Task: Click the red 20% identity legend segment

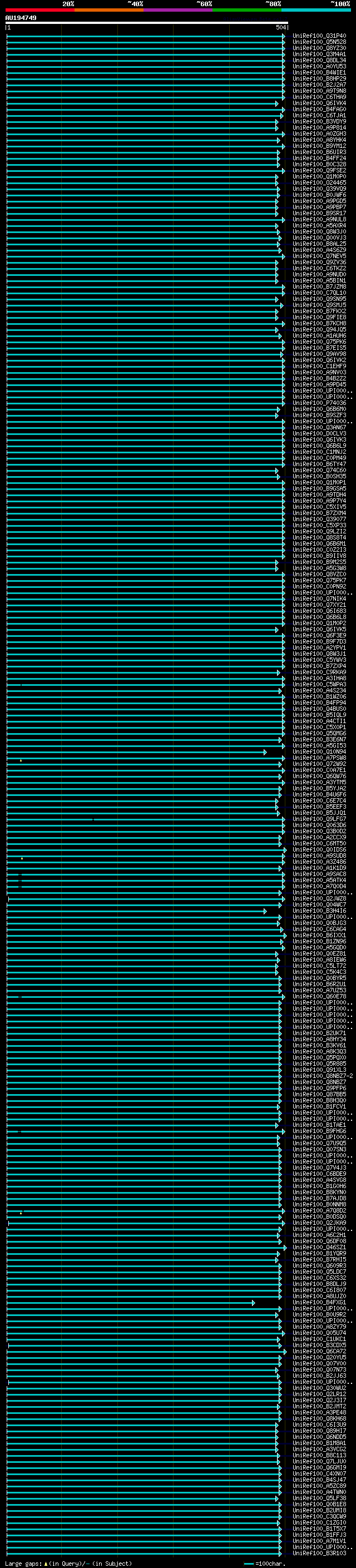Action: 39,10
